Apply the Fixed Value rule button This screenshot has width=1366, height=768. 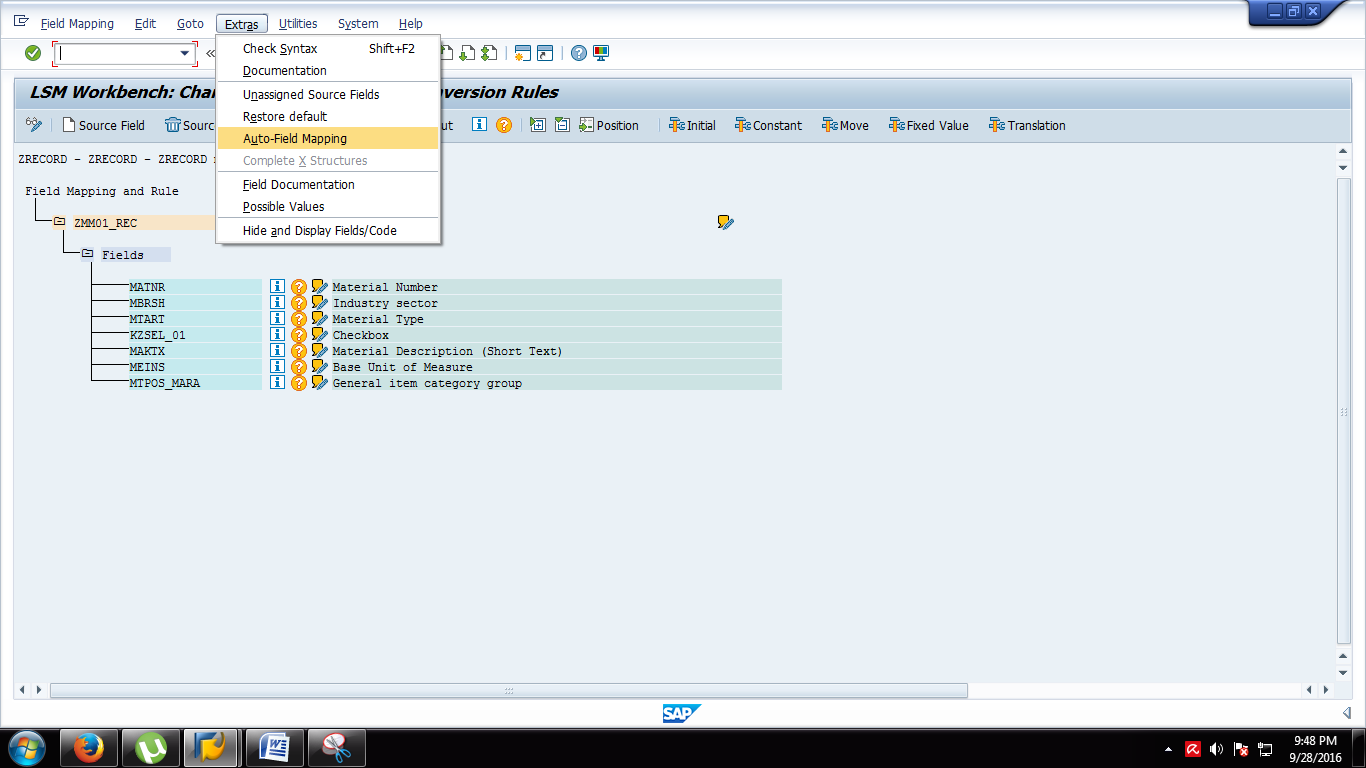(928, 125)
